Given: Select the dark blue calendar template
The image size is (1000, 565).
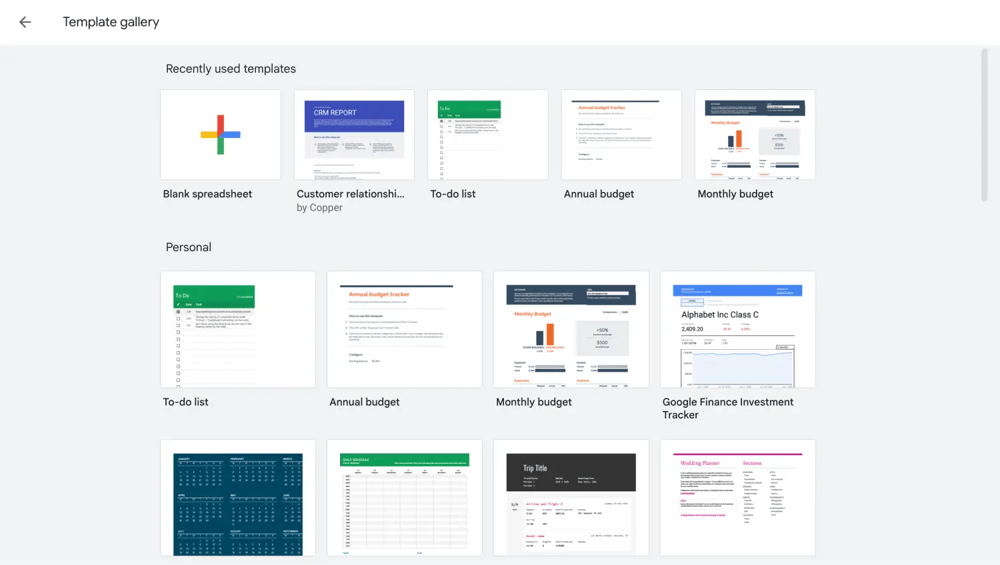Looking at the screenshot, I should point(238,498).
